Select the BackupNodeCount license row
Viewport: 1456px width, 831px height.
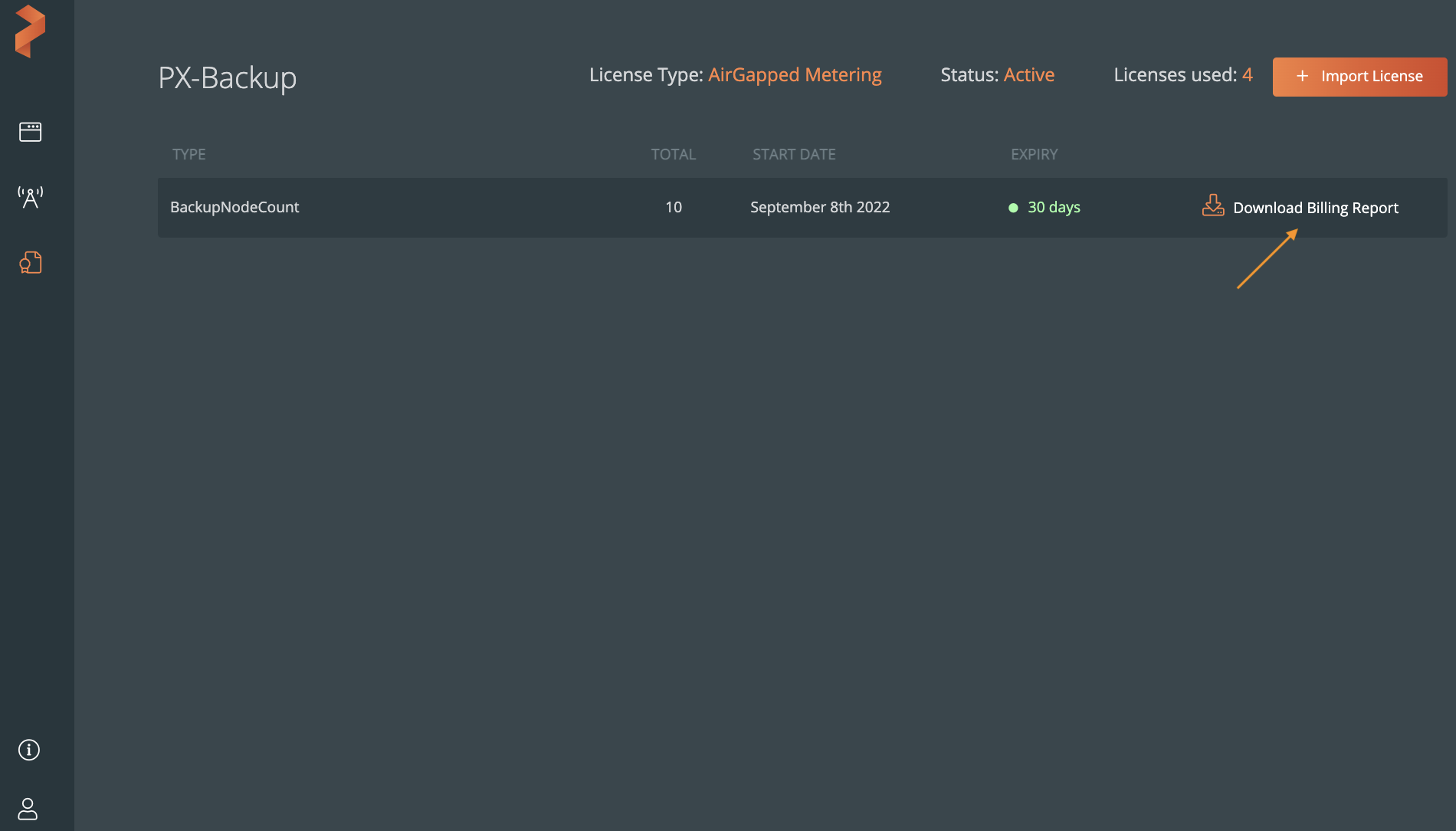(x=234, y=207)
